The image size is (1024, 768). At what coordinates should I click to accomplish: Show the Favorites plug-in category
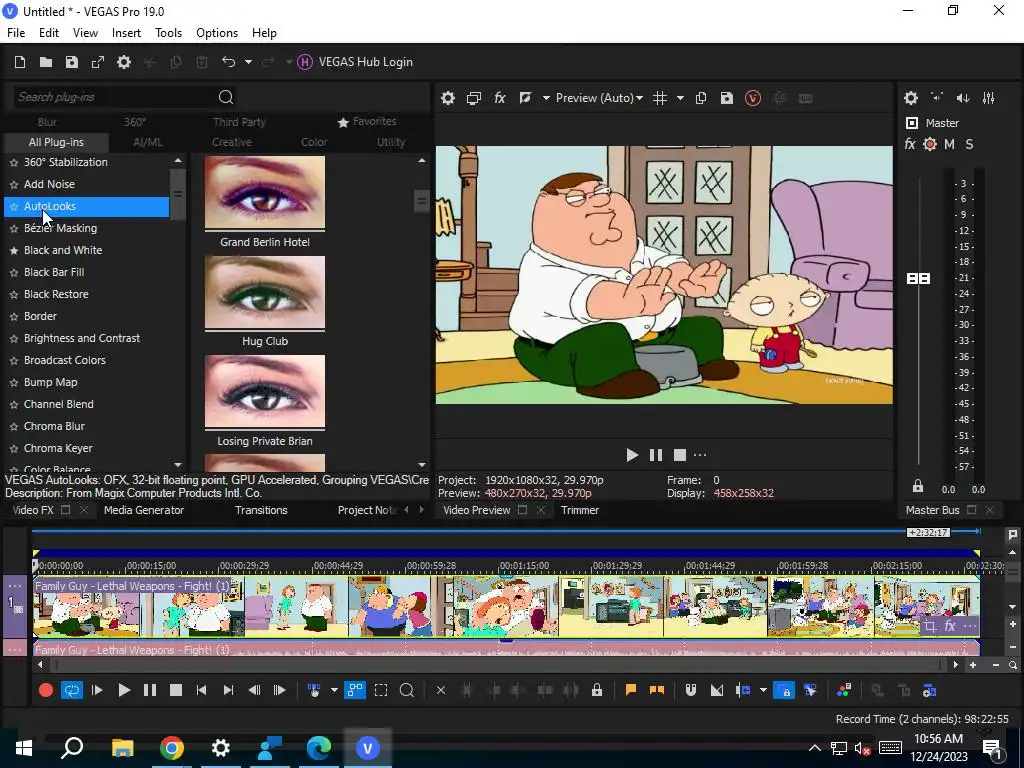click(367, 121)
